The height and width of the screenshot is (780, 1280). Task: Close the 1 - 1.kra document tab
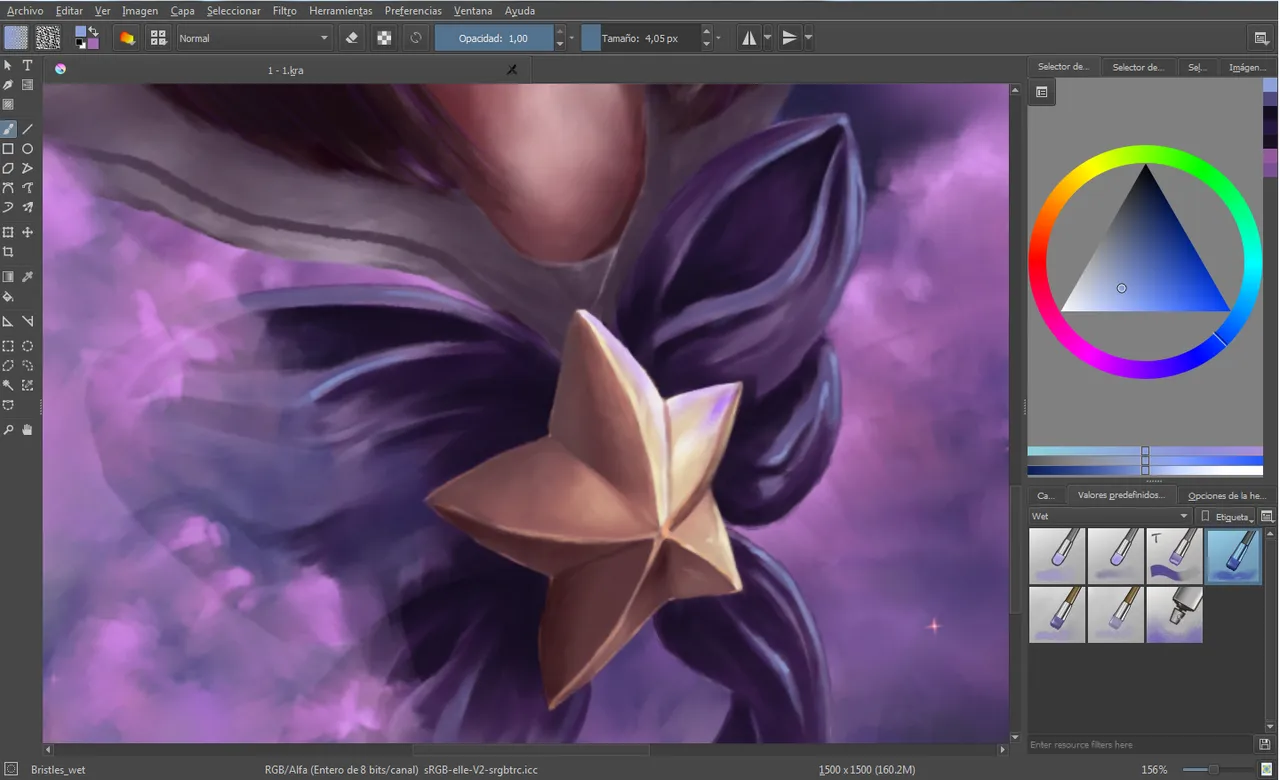[x=512, y=70]
